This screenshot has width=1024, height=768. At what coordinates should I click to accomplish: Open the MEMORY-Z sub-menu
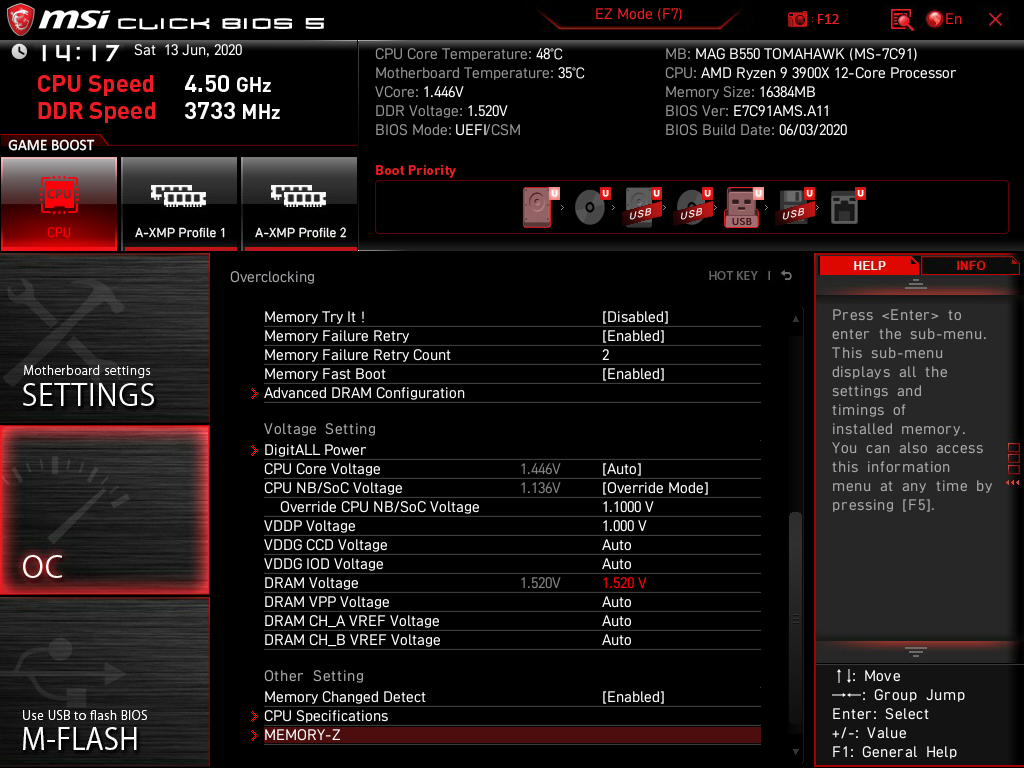[x=512, y=735]
